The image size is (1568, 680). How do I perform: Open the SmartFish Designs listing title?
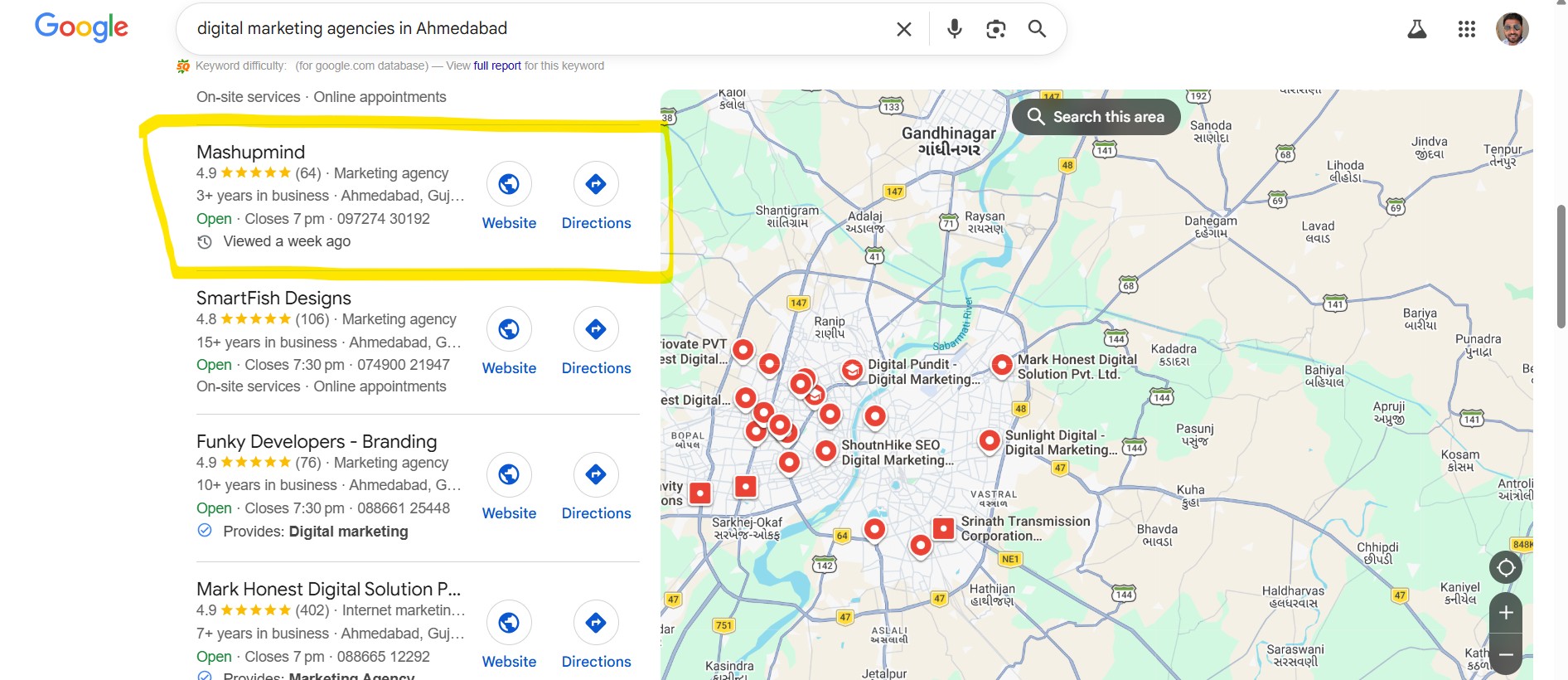click(x=273, y=298)
